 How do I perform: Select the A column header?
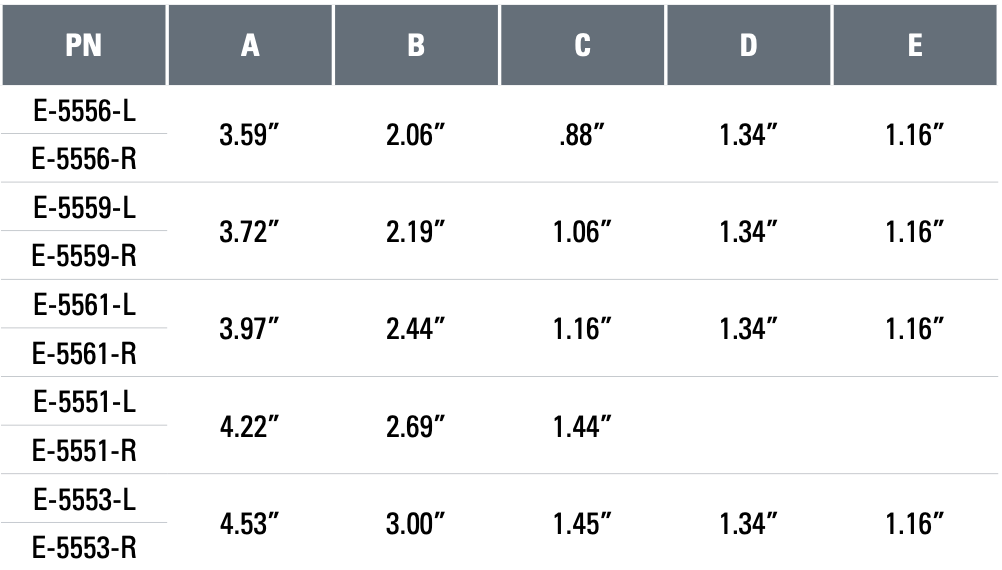(250, 45)
